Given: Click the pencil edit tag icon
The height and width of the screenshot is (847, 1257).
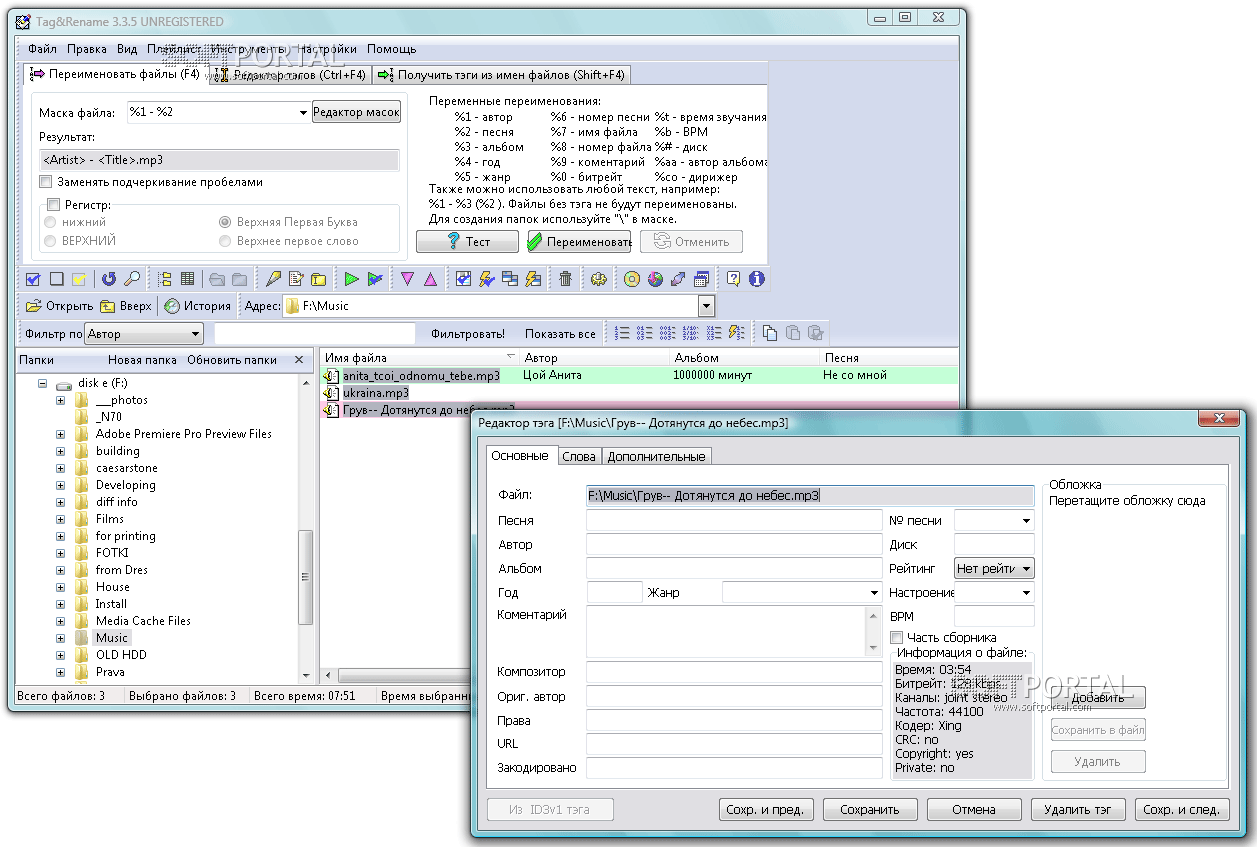Looking at the screenshot, I should (x=273, y=279).
